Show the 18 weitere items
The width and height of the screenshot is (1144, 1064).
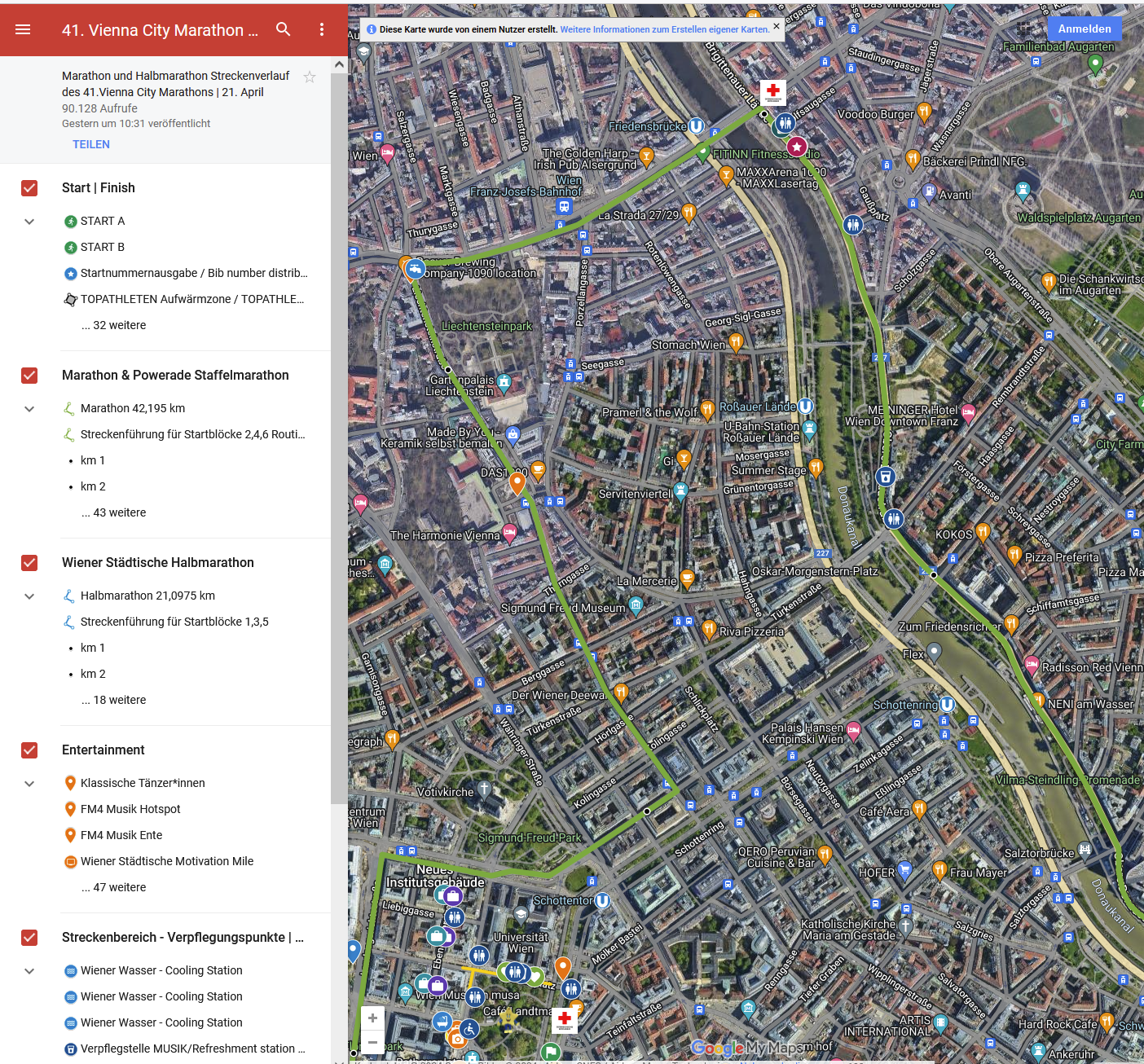click(113, 700)
